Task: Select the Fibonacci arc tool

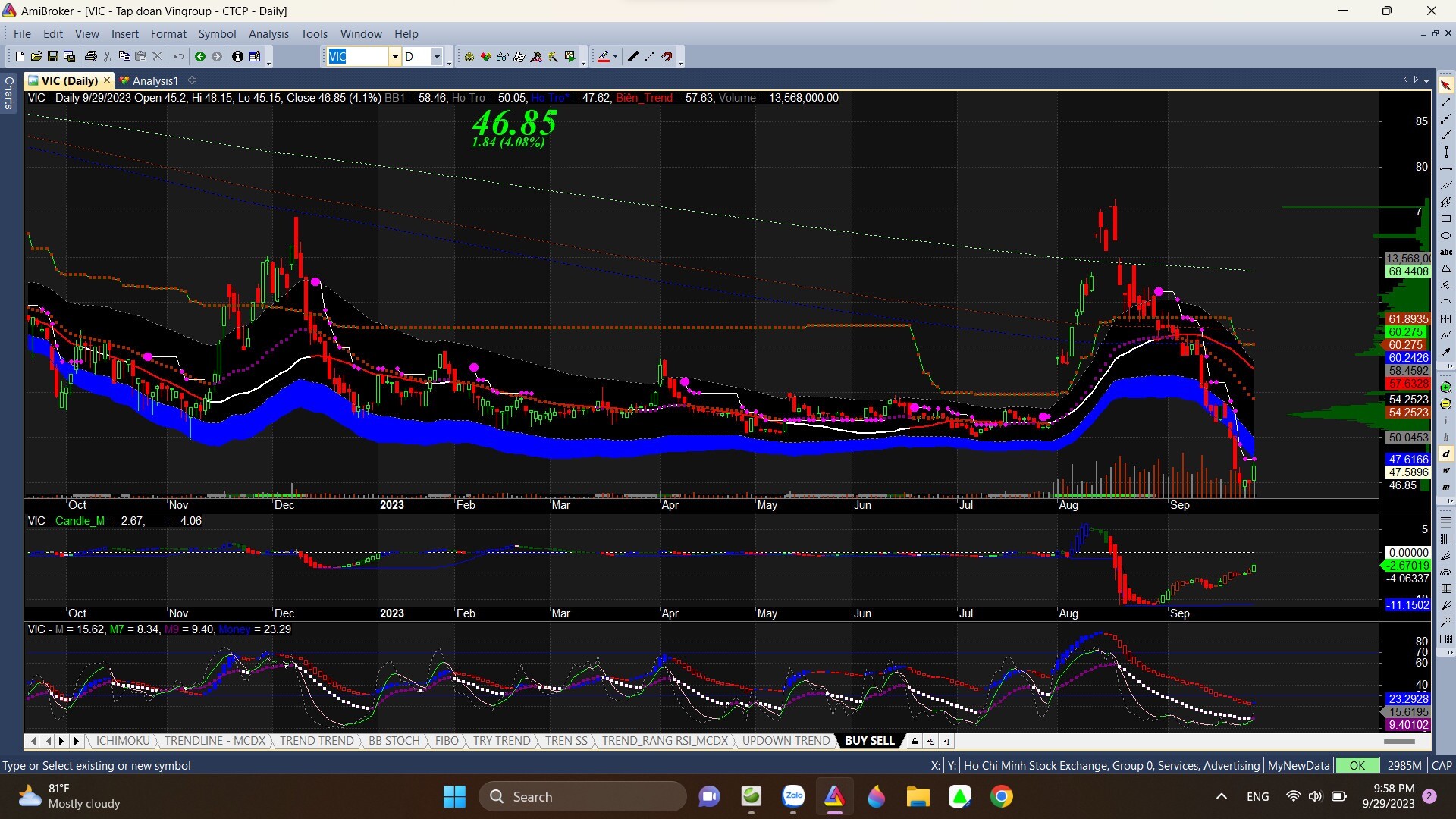Action: (1446, 572)
